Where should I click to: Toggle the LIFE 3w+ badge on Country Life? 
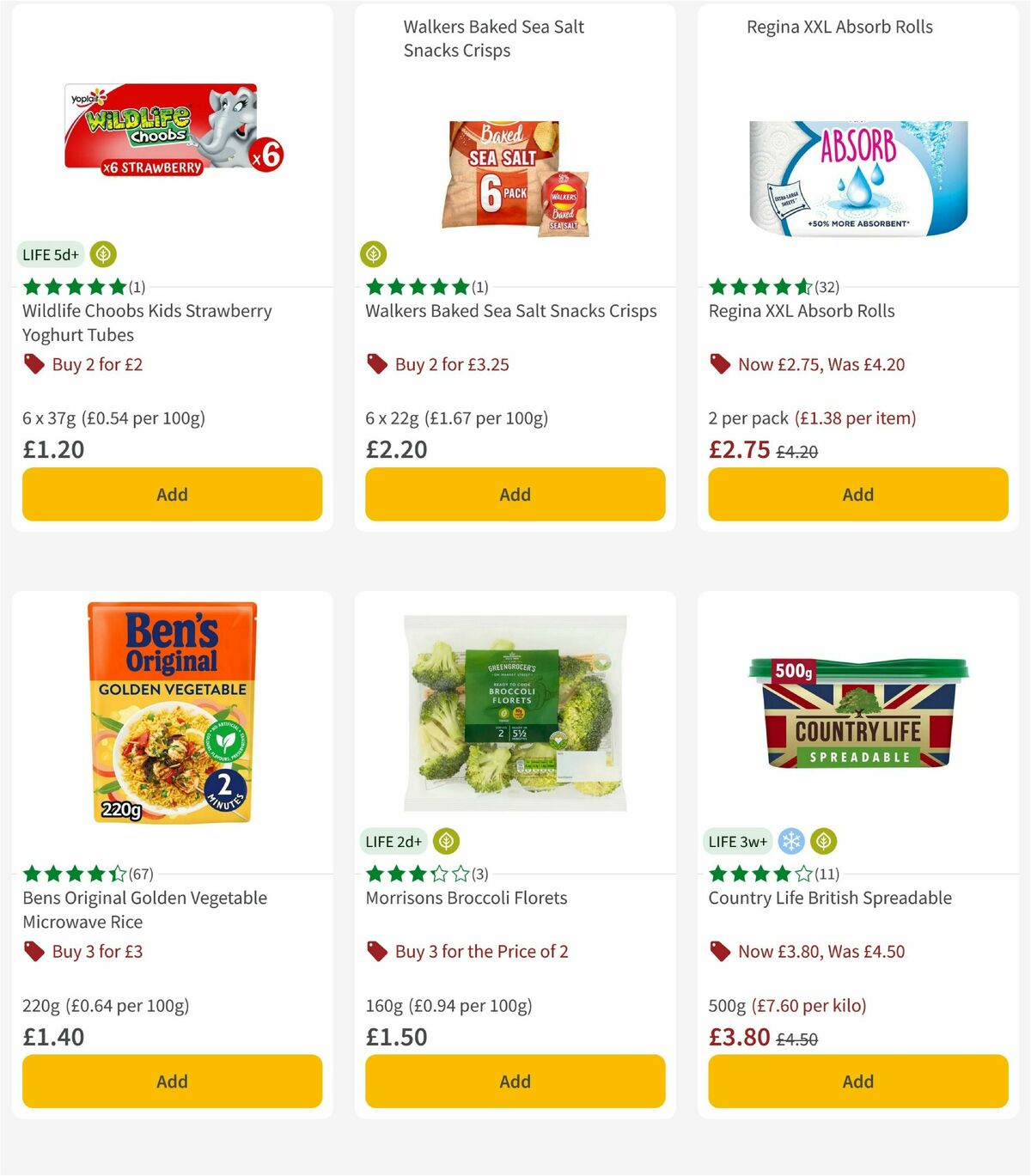(x=736, y=841)
